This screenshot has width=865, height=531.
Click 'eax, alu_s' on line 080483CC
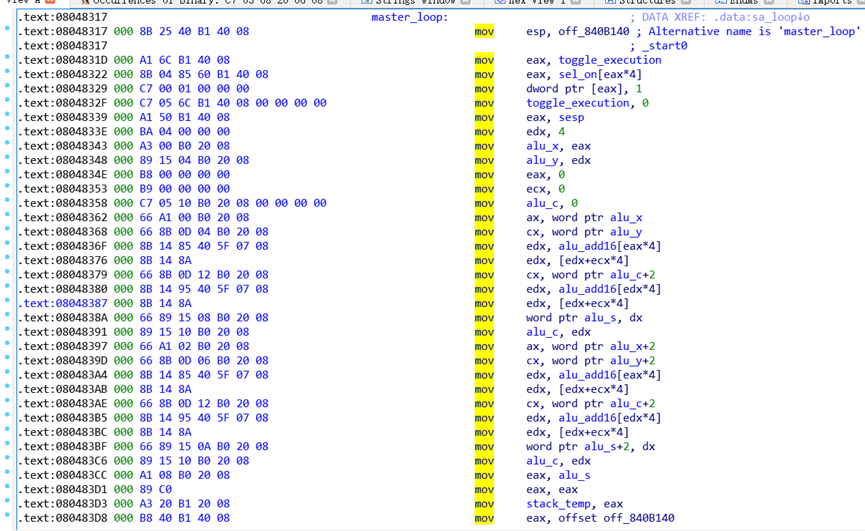[x=558, y=475]
